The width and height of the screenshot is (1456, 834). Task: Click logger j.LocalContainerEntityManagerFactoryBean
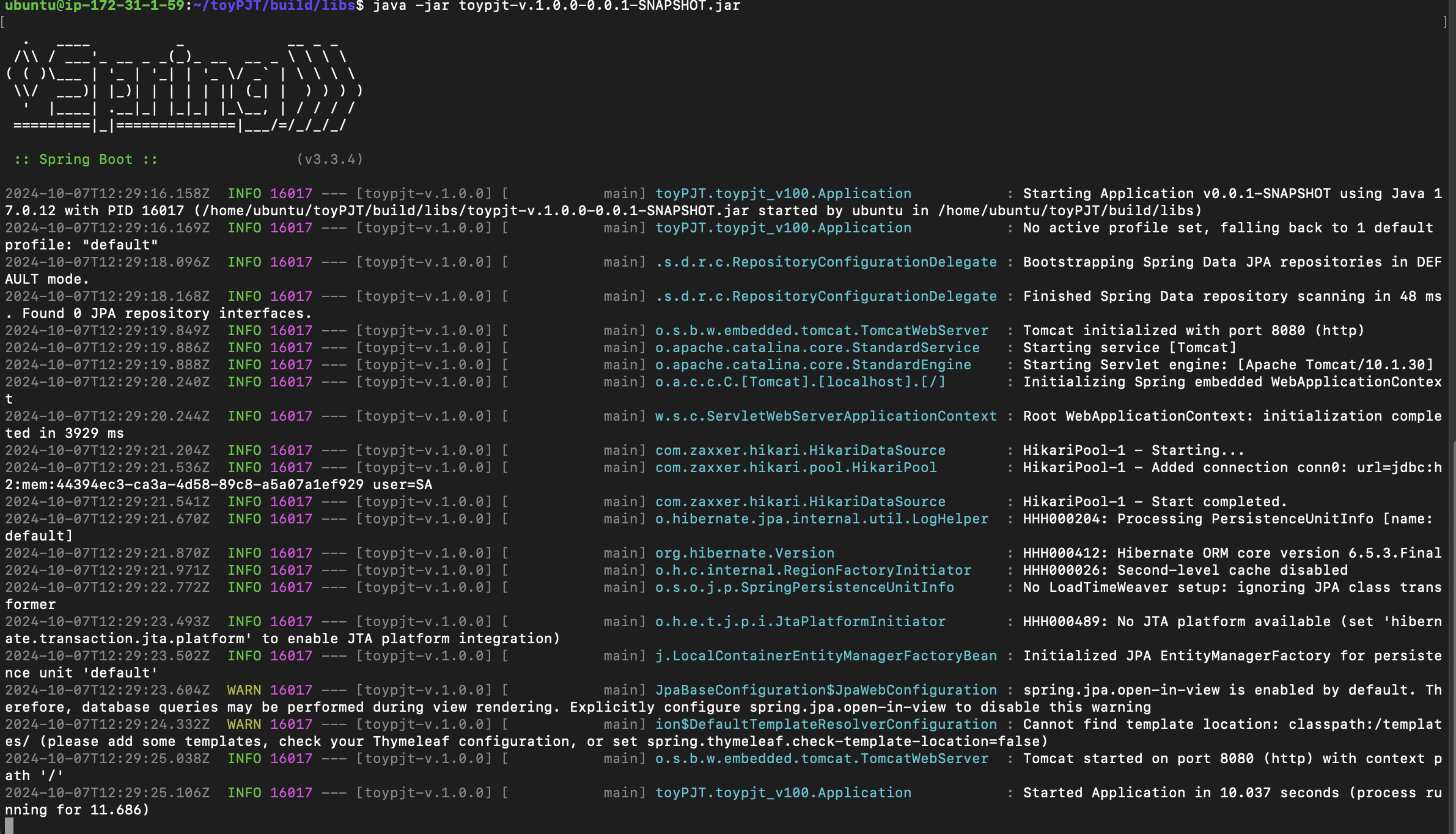tap(826, 656)
